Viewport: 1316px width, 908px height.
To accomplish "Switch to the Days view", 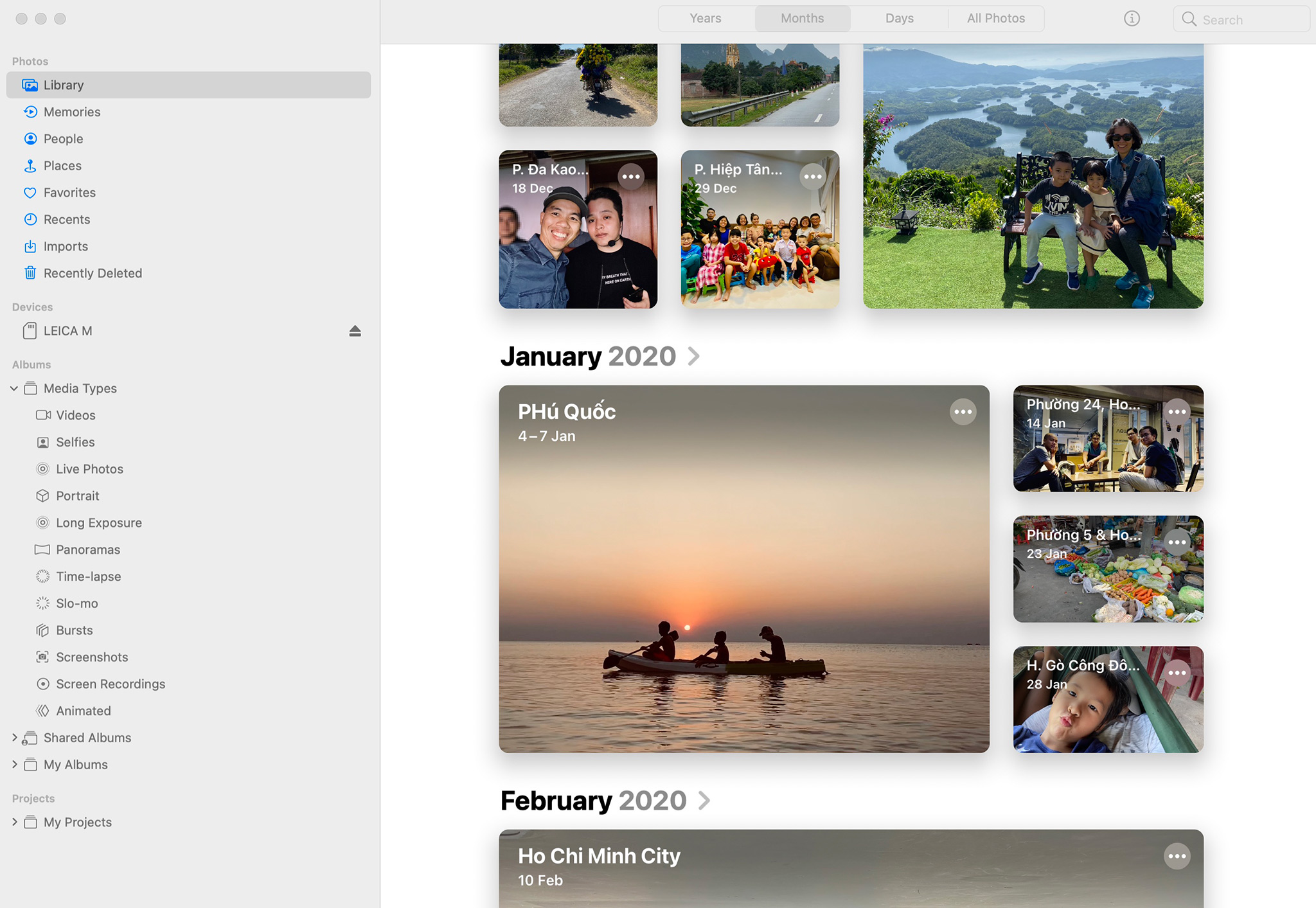I will click(900, 19).
